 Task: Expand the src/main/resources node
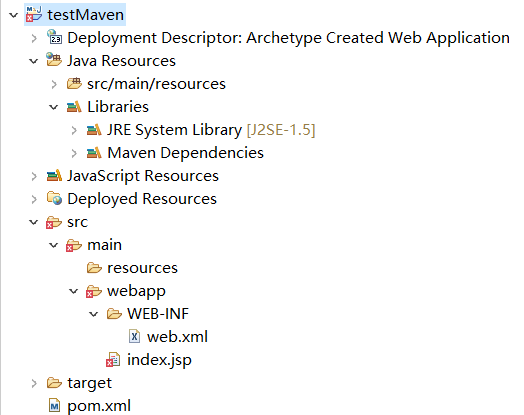(x=54, y=84)
